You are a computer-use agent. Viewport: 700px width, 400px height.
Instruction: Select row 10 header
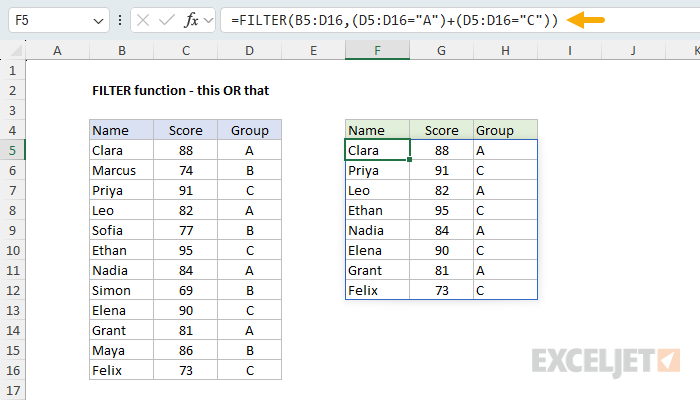[12, 250]
